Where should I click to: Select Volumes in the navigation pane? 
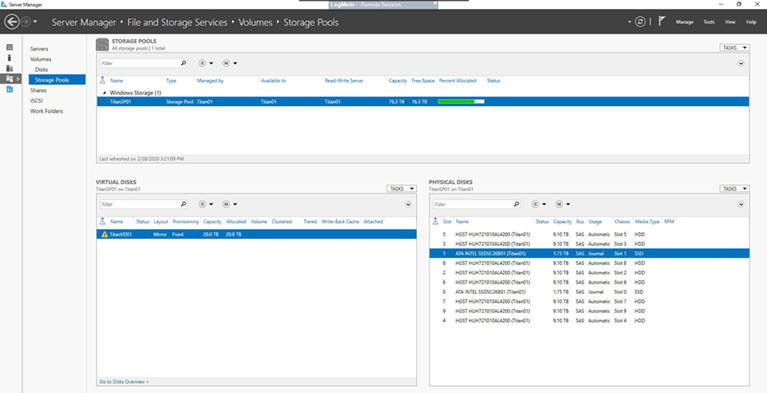pos(41,59)
